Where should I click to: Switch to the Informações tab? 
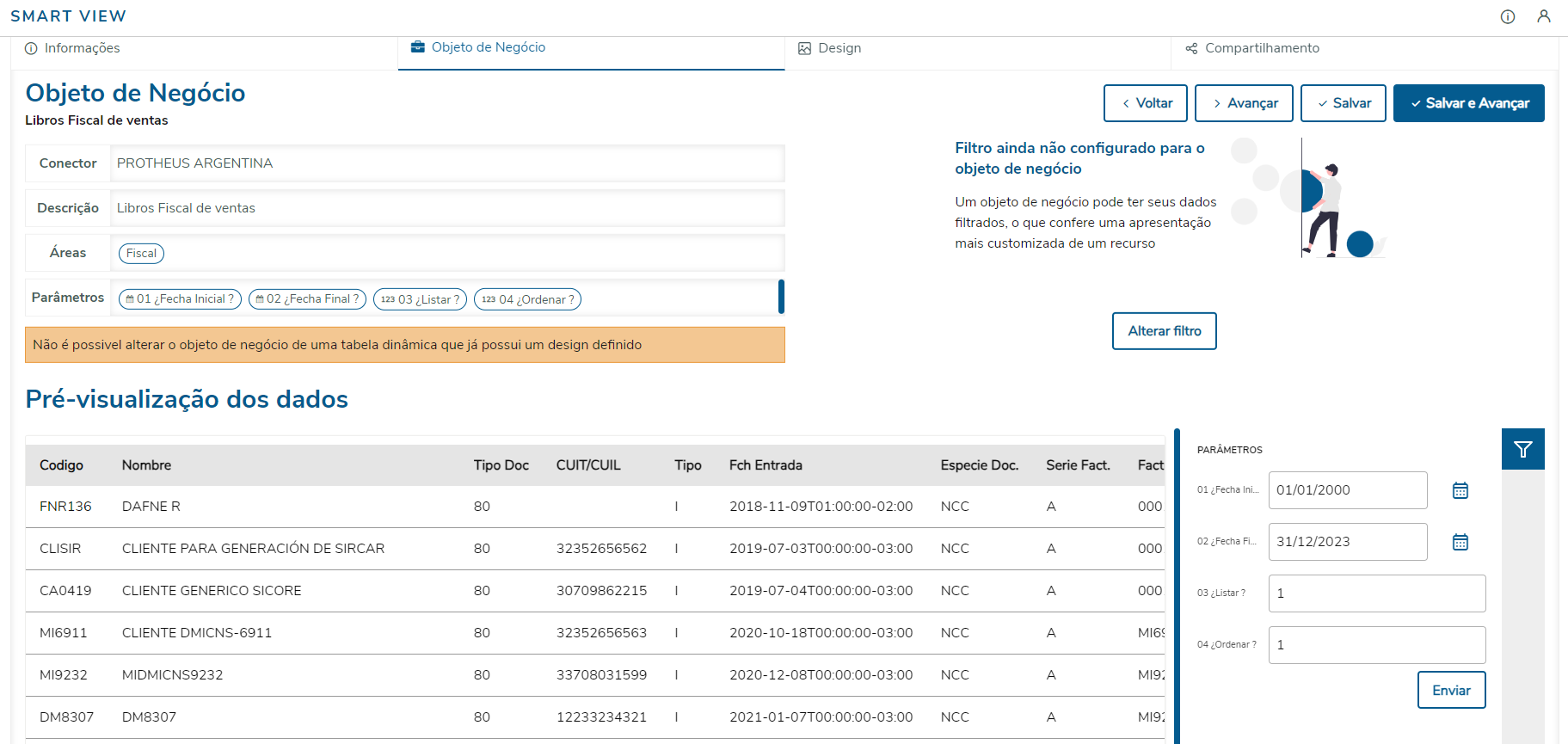pos(73,48)
